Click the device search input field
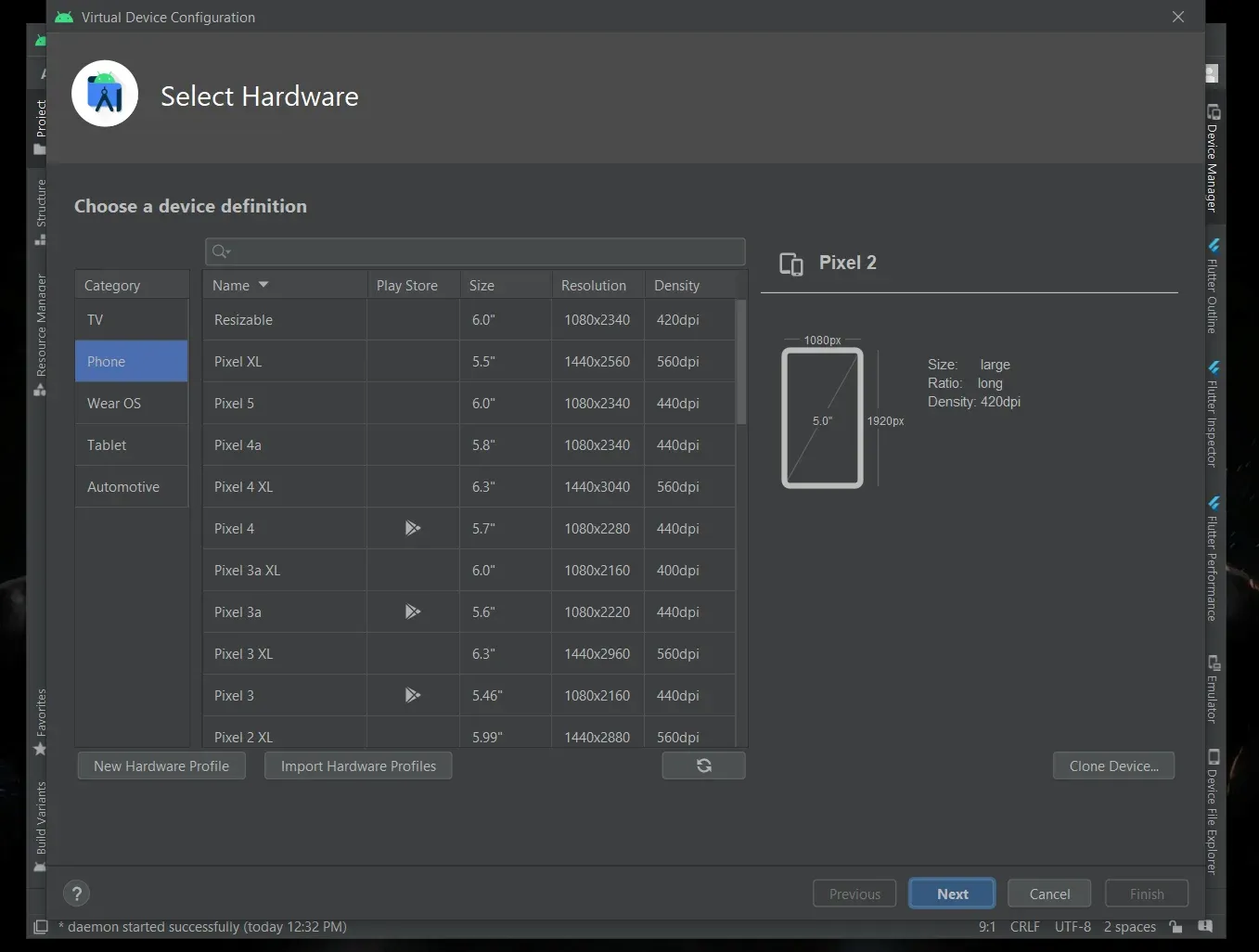Image resolution: width=1259 pixels, height=952 pixels. [475, 251]
